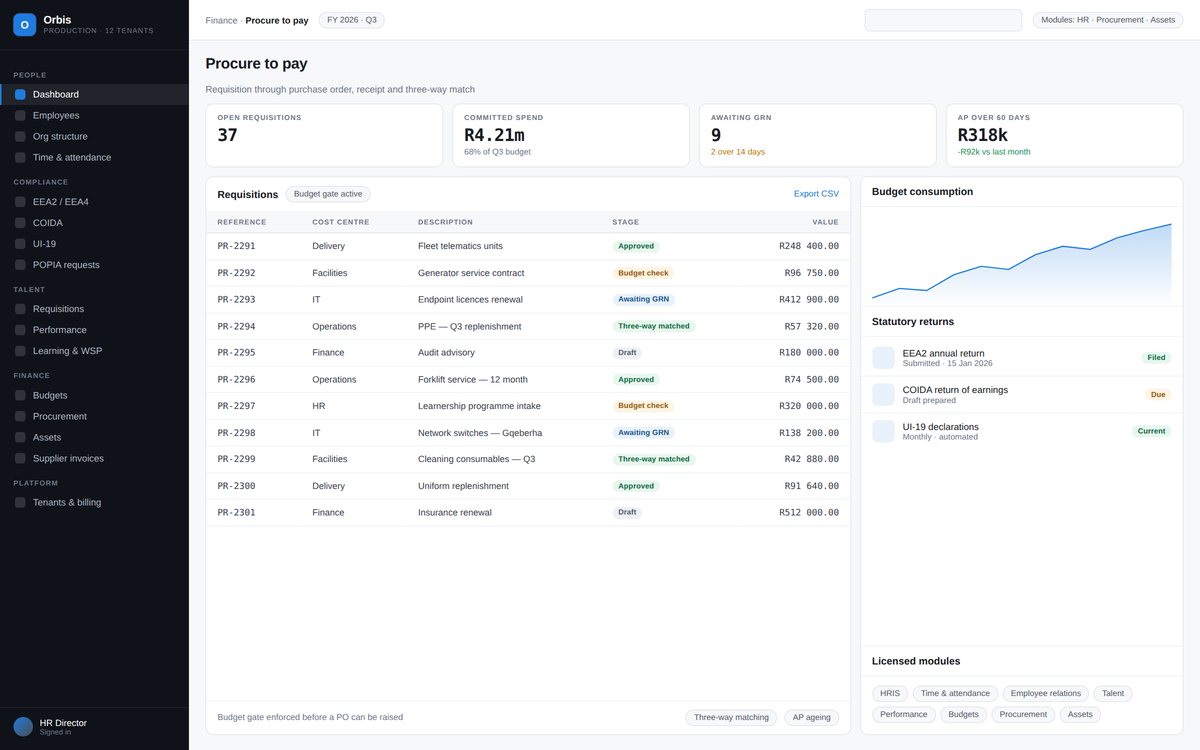Click the Assets sidebar icon

(20, 436)
